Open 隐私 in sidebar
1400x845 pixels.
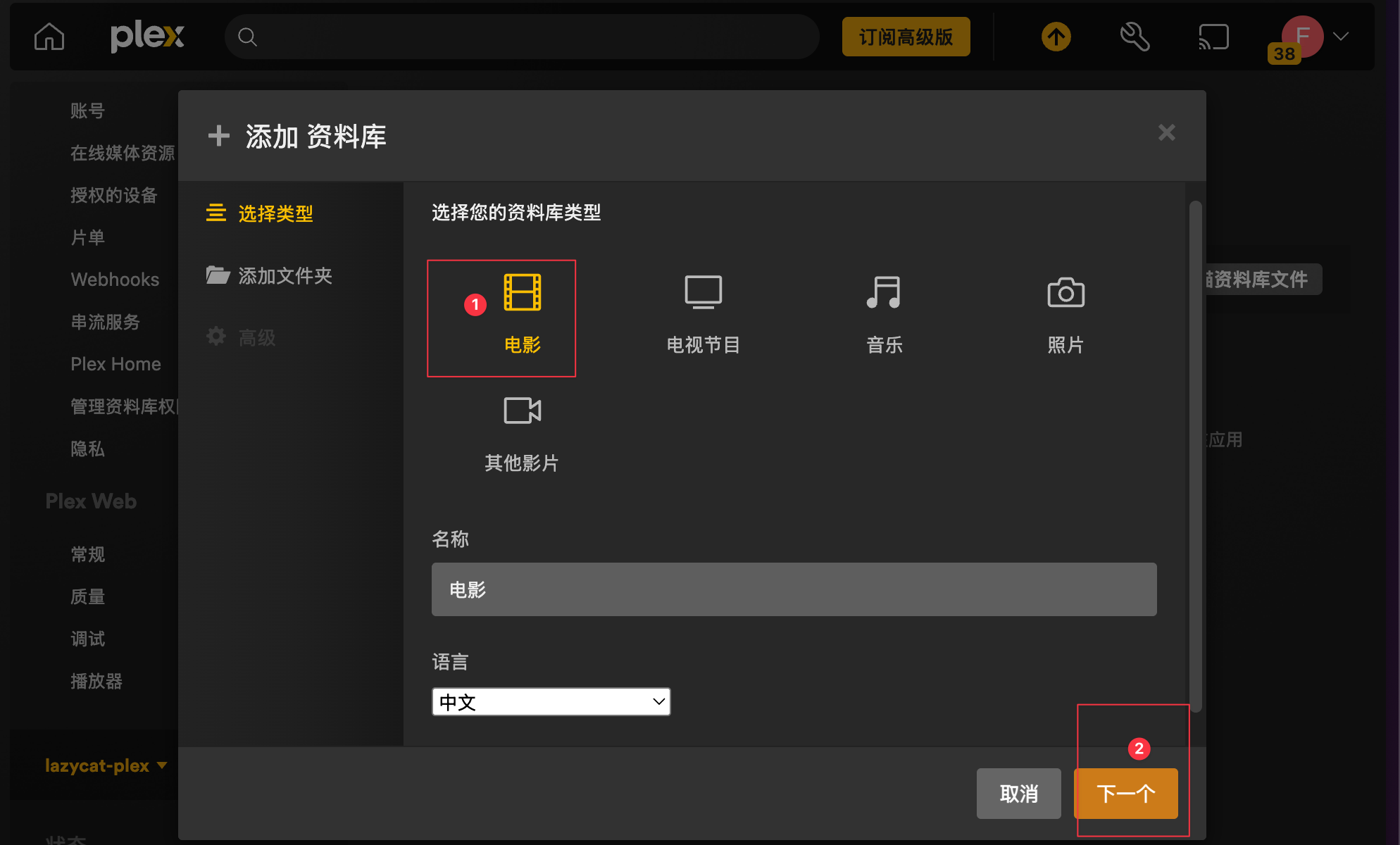tap(88, 449)
